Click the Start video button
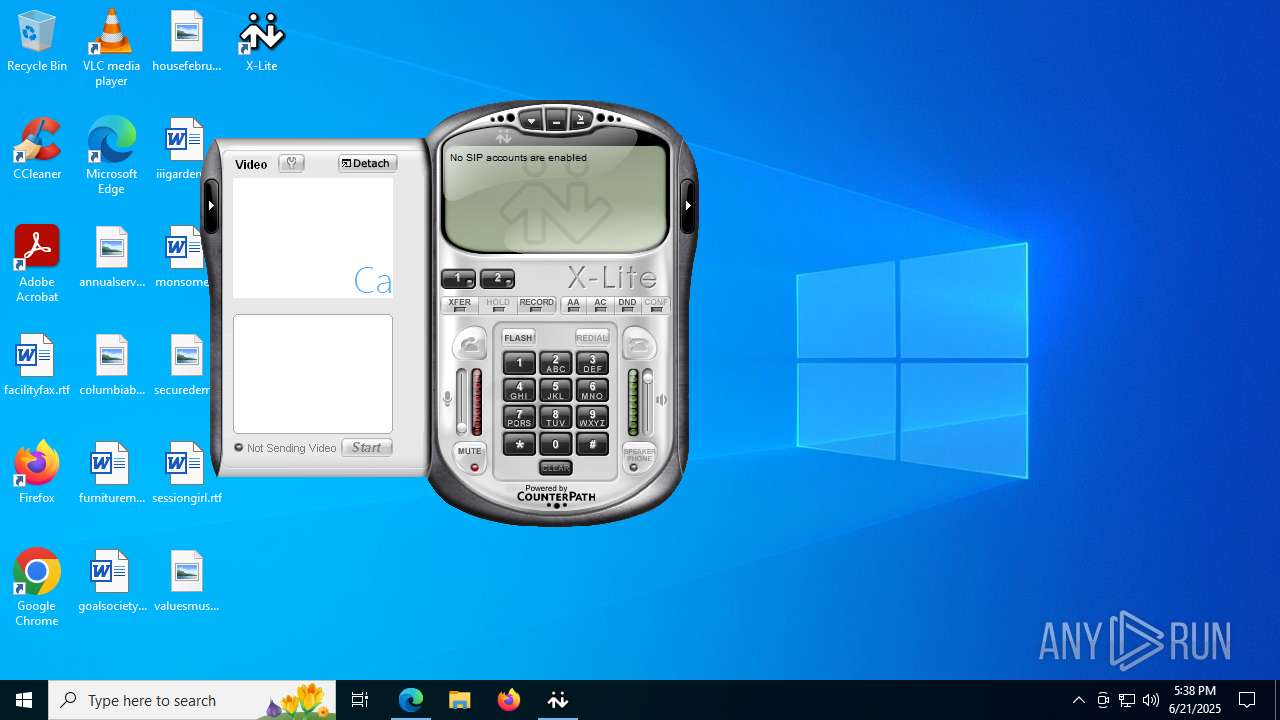This screenshot has width=1280, height=720. [x=367, y=447]
